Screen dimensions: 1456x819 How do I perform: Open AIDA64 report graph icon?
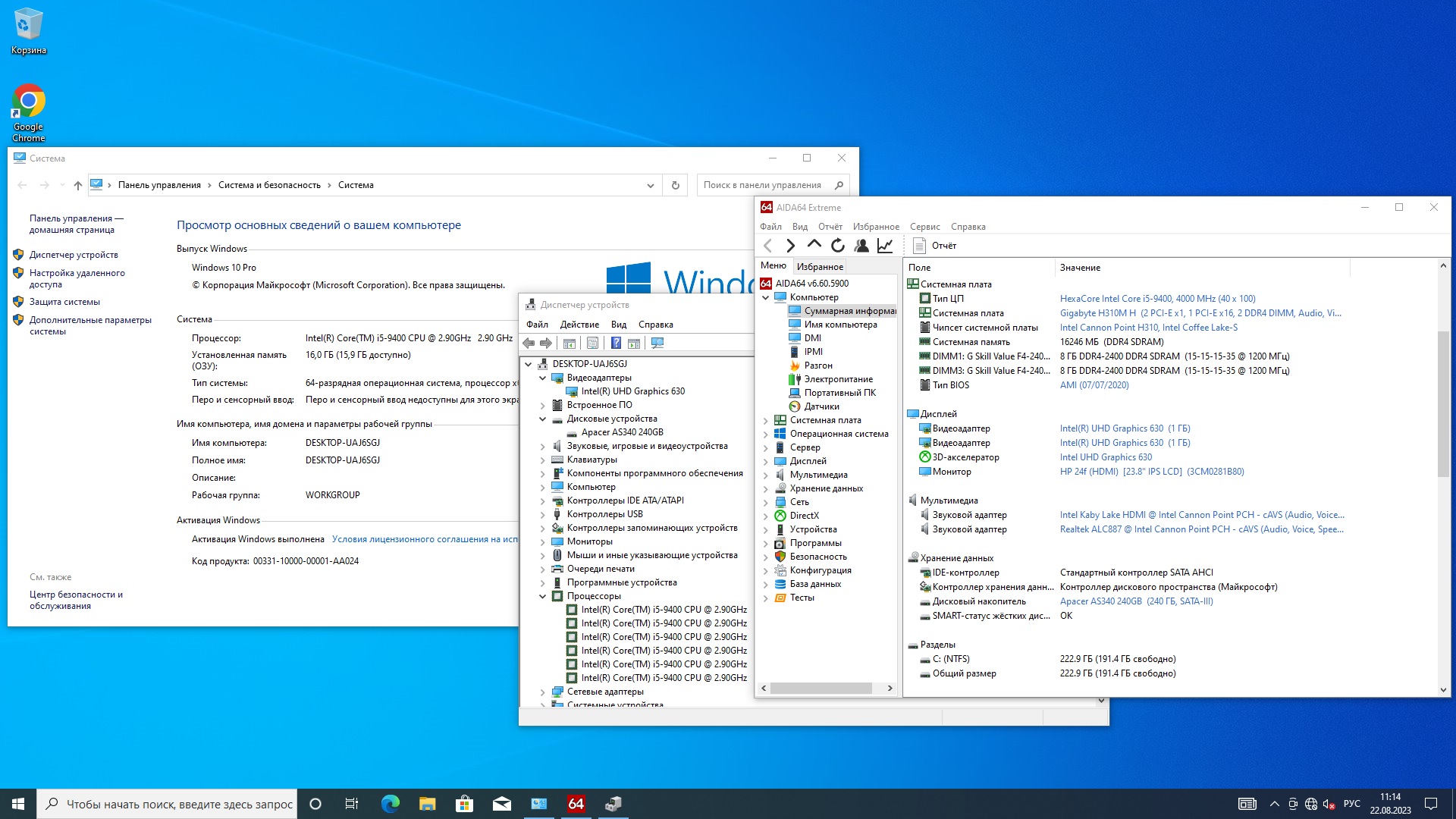click(x=885, y=246)
